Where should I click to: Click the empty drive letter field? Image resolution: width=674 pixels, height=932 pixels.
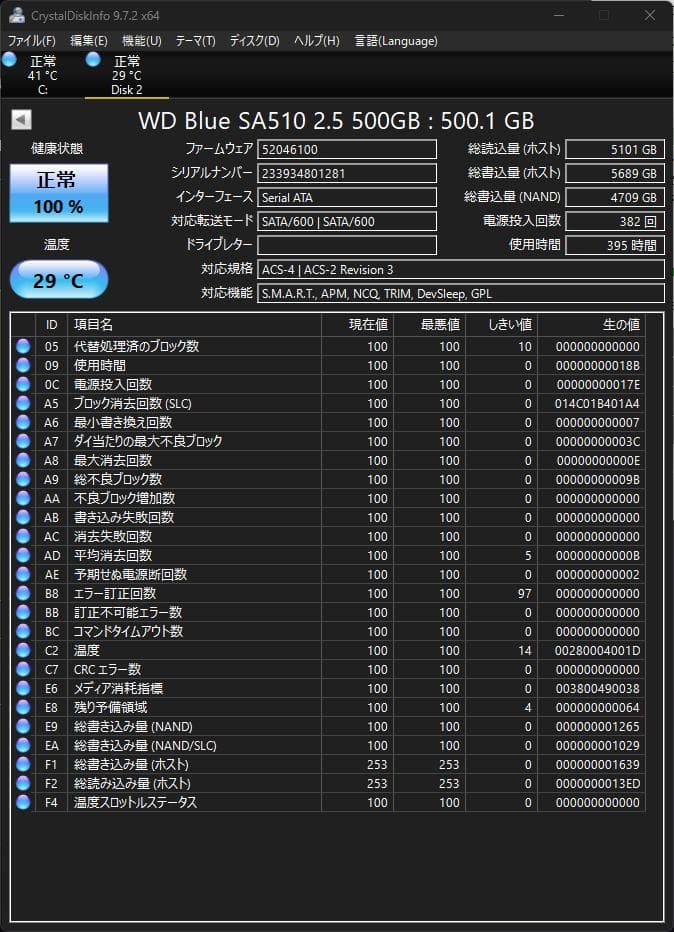(x=347, y=245)
